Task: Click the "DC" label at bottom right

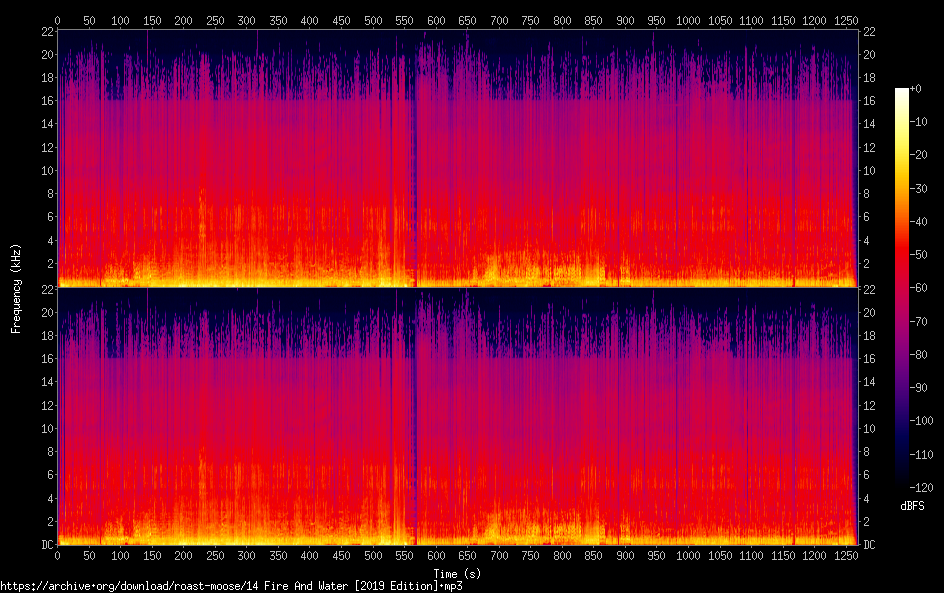Action: [869, 545]
